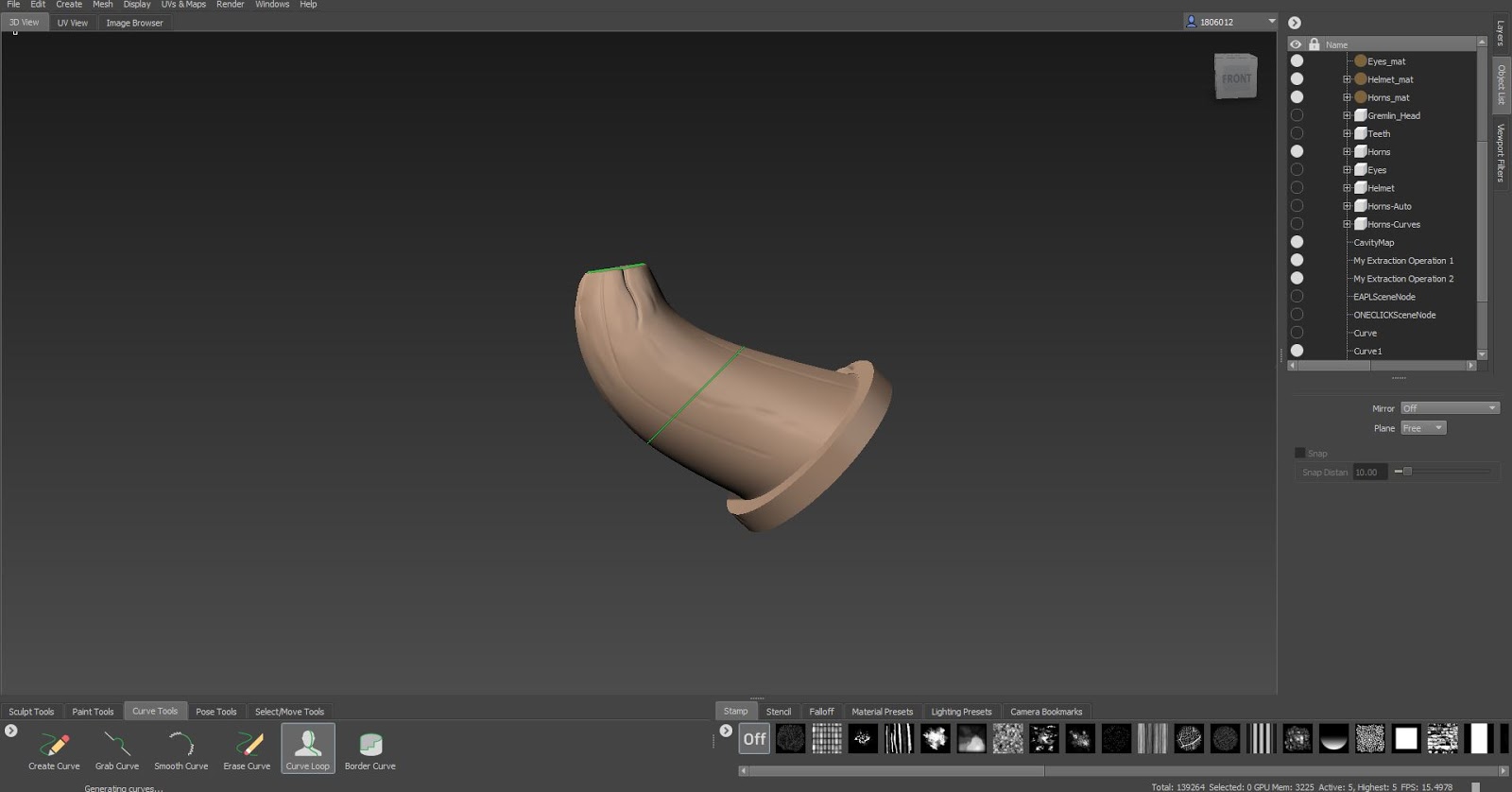Select the solid white square stamp

coord(1406,739)
